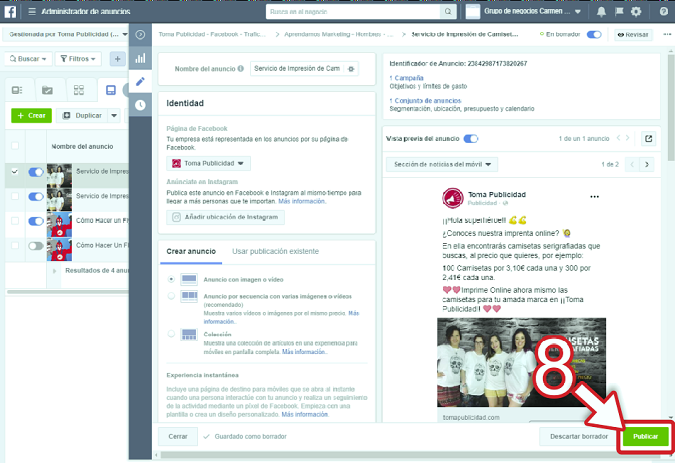Open the Gestionada por Toma Publicidad dropdown

(68, 34)
